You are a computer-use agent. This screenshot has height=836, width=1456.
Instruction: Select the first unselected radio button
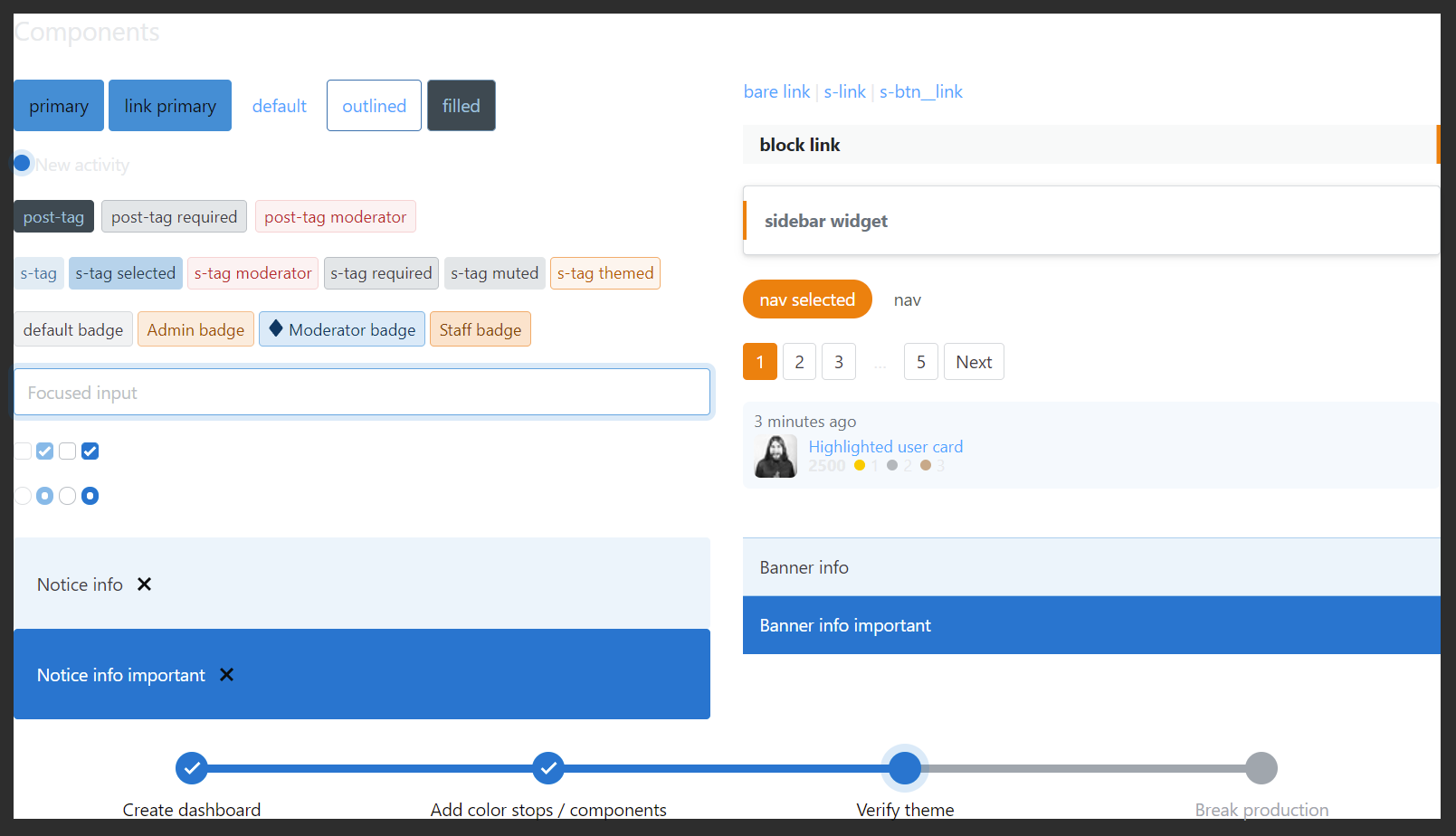coord(22,495)
